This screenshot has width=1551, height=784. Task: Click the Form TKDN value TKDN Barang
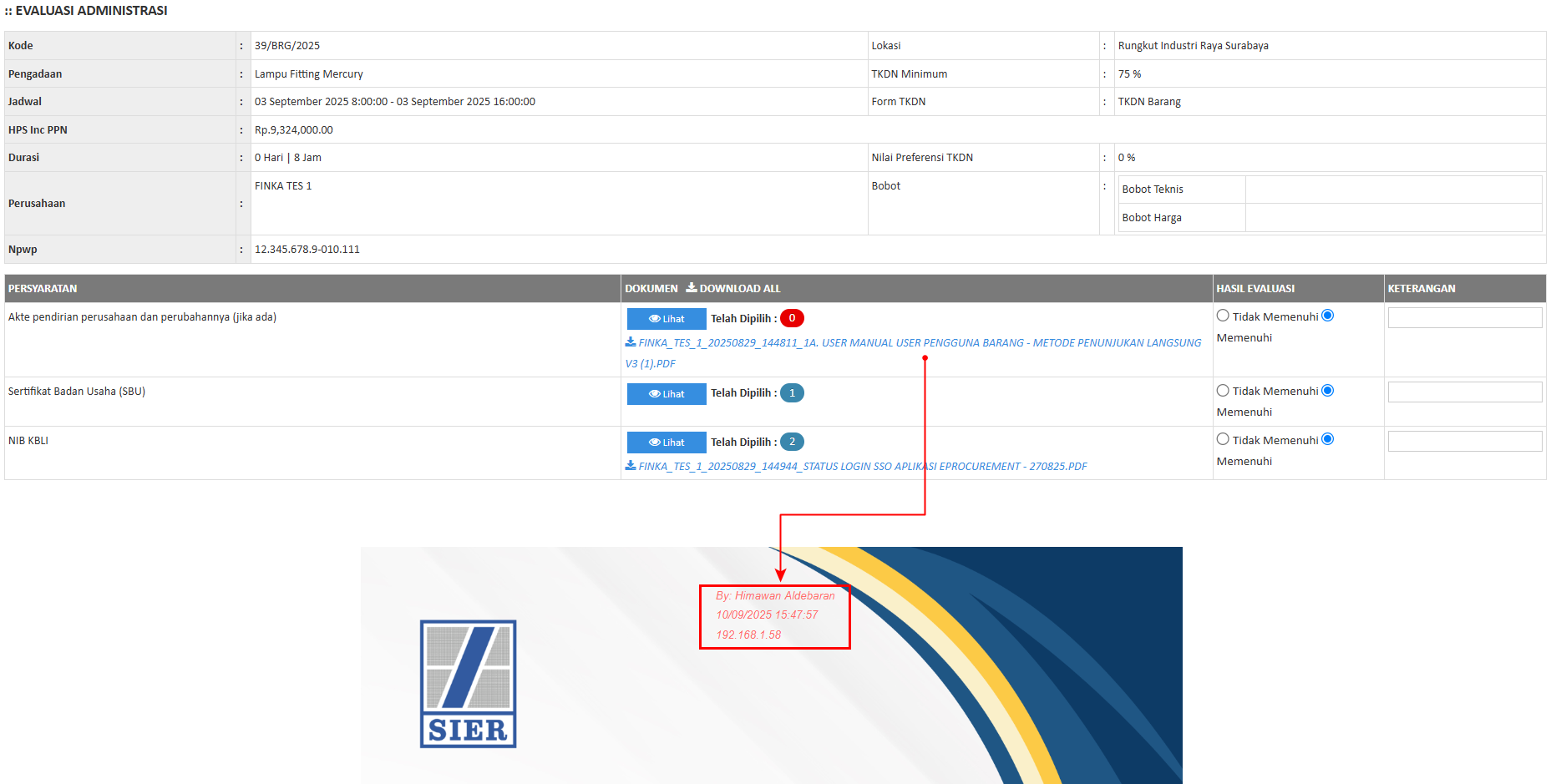[x=1150, y=102]
